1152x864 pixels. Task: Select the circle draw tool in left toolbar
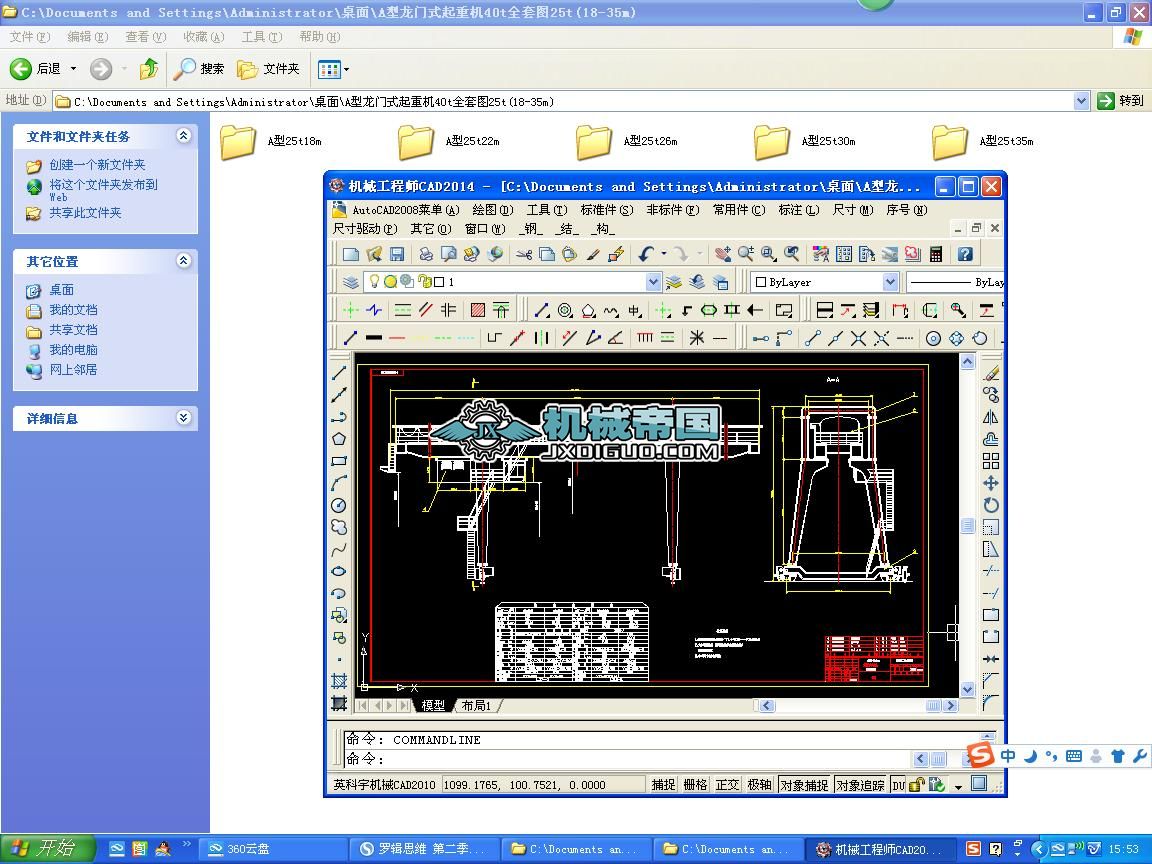click(339, 505)
